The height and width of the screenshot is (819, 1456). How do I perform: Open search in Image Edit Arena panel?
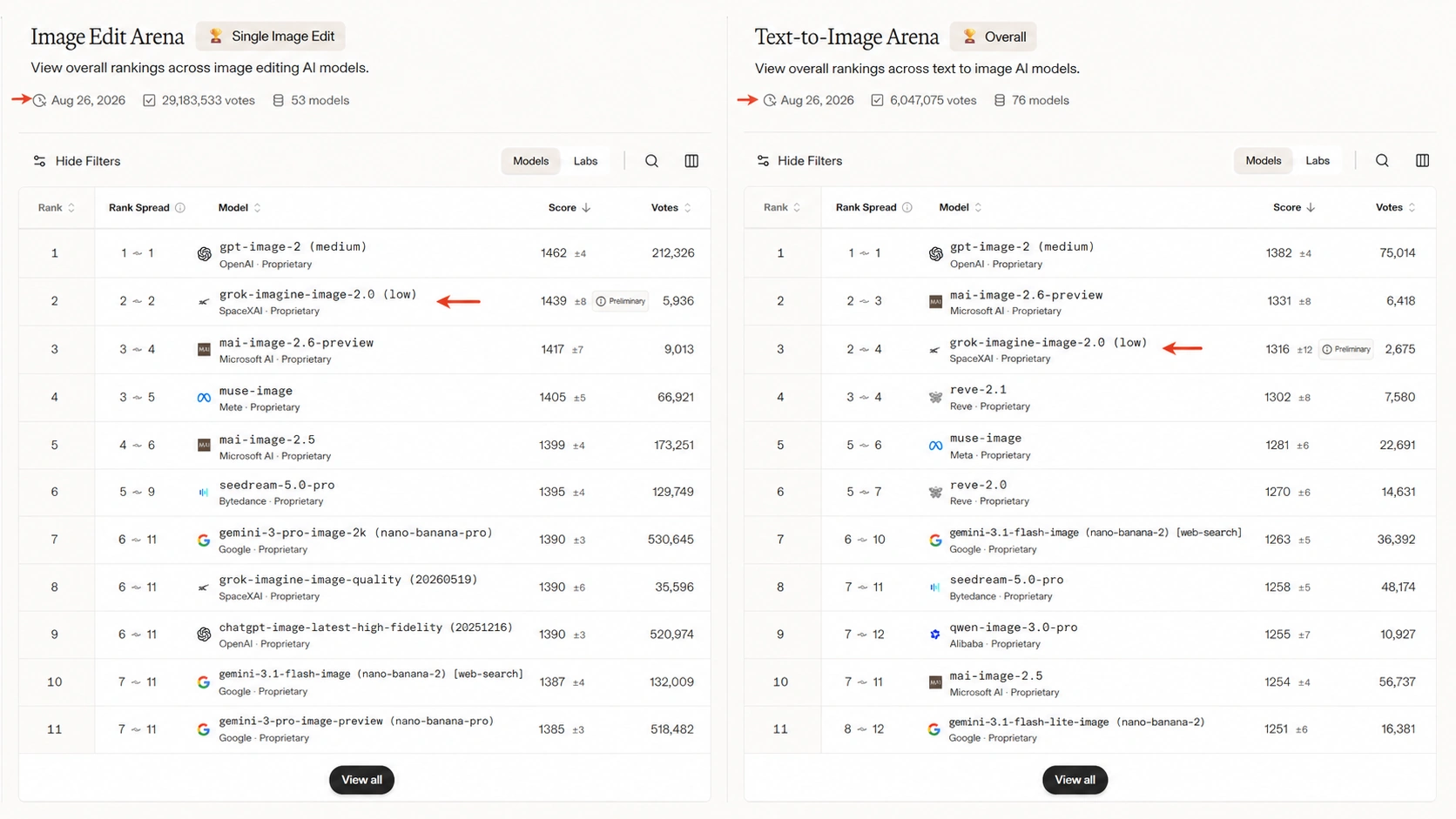click(x=651, y=161)
